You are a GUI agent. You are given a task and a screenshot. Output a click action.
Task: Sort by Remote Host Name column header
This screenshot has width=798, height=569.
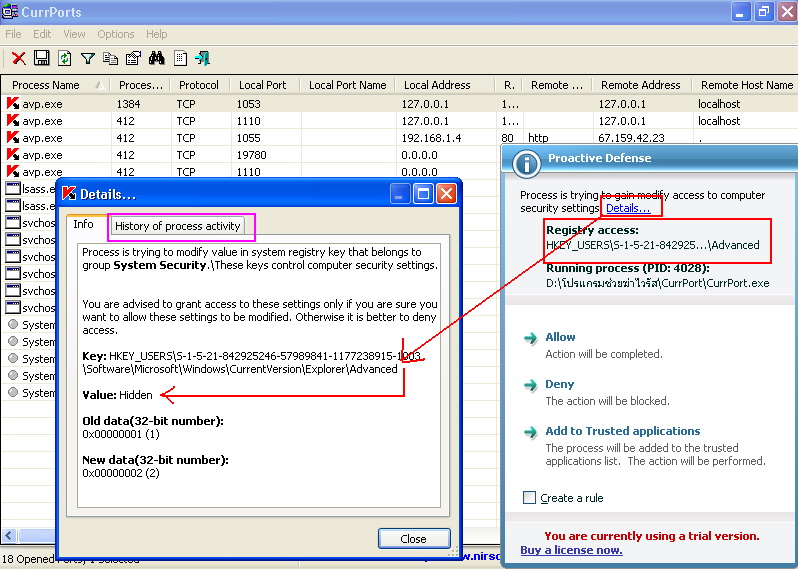pos(747,85)
